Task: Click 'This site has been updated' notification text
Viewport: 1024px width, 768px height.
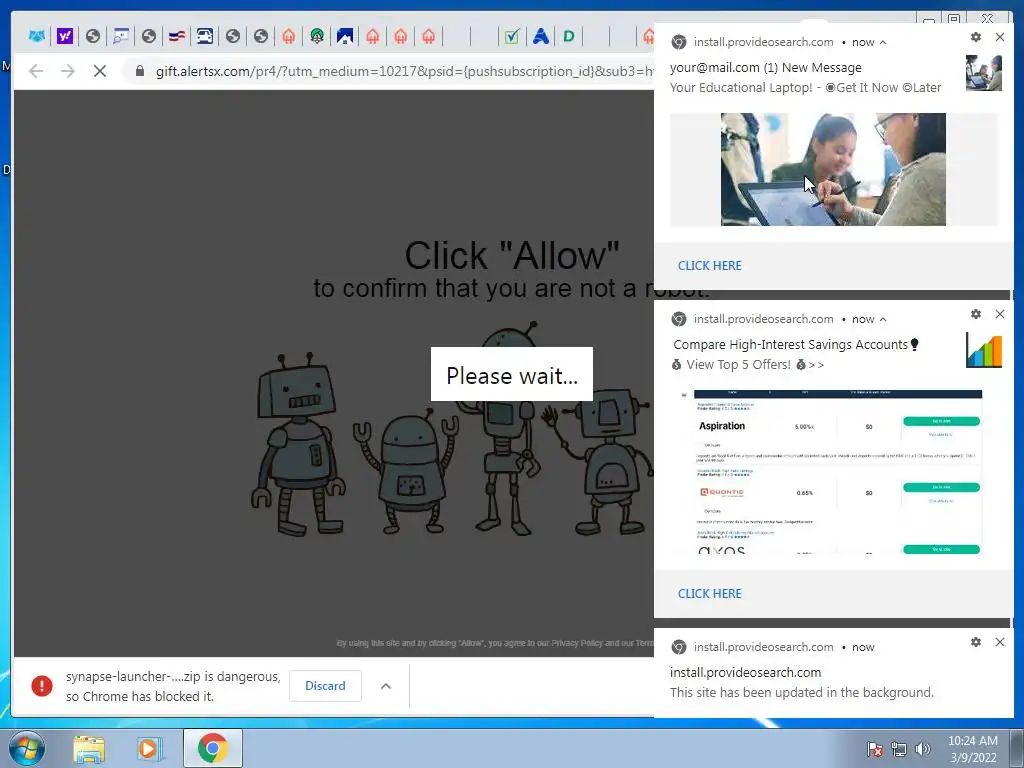Action: point(801,692)
